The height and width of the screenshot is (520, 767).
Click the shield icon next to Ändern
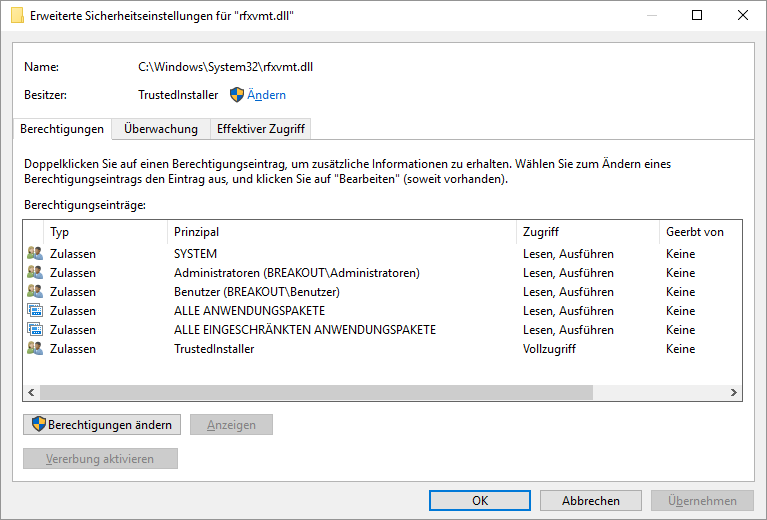(237, 95)
